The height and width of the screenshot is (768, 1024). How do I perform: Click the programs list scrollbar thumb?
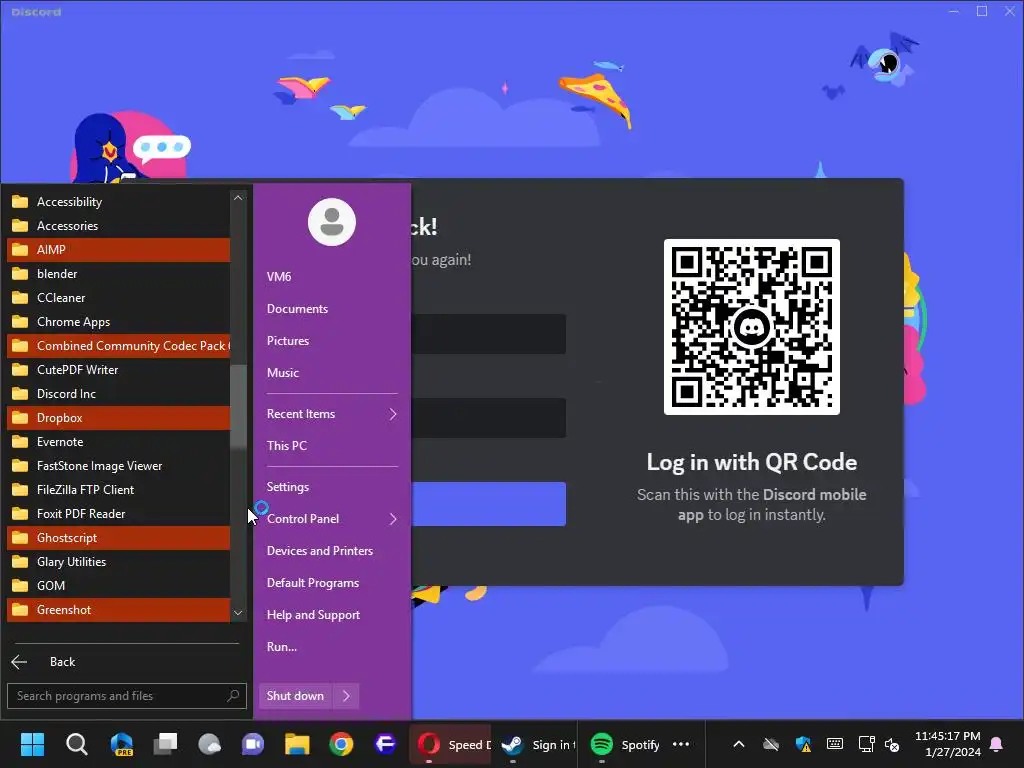point(238,406)
